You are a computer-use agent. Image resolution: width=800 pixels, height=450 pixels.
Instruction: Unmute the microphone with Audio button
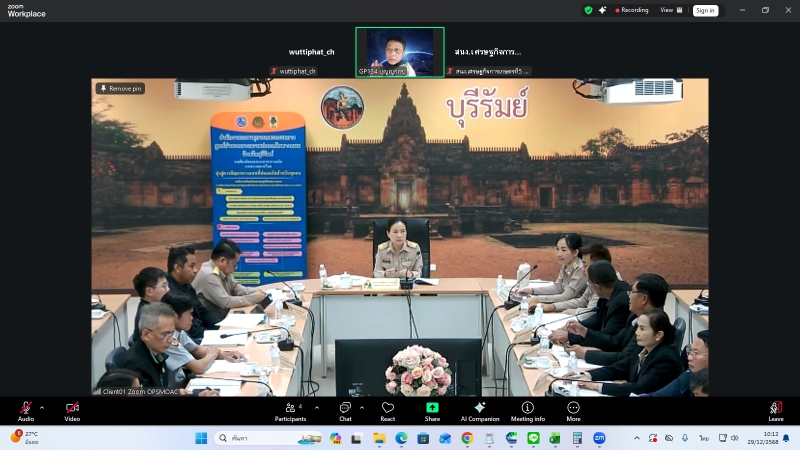click(26, 411)
